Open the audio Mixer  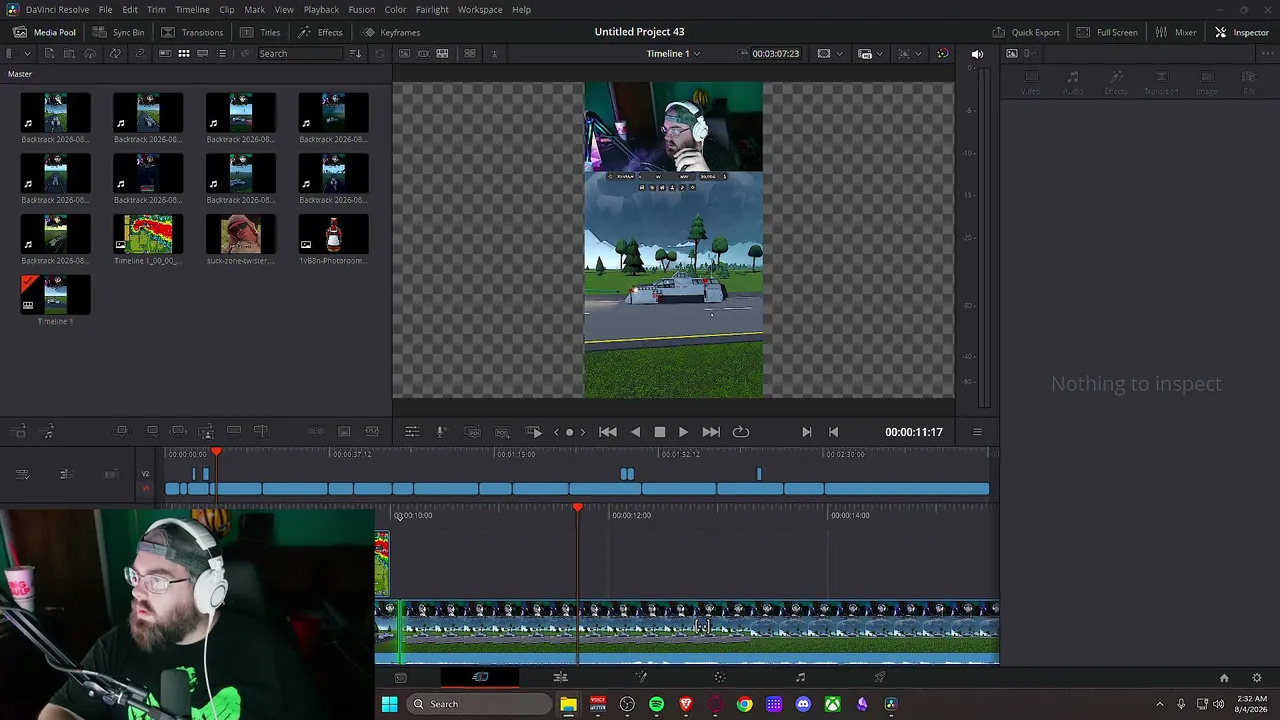pyautogui.click(x=1176, y=32)
